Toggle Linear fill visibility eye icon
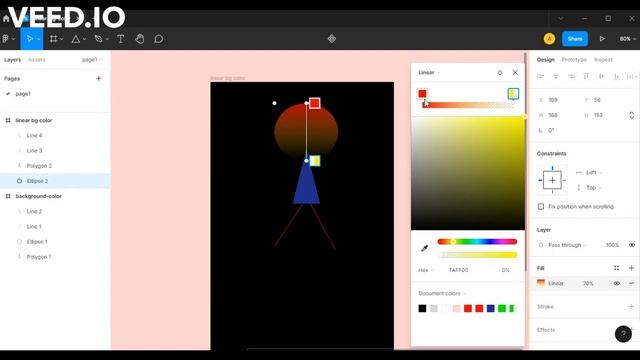 click(616, 283)
